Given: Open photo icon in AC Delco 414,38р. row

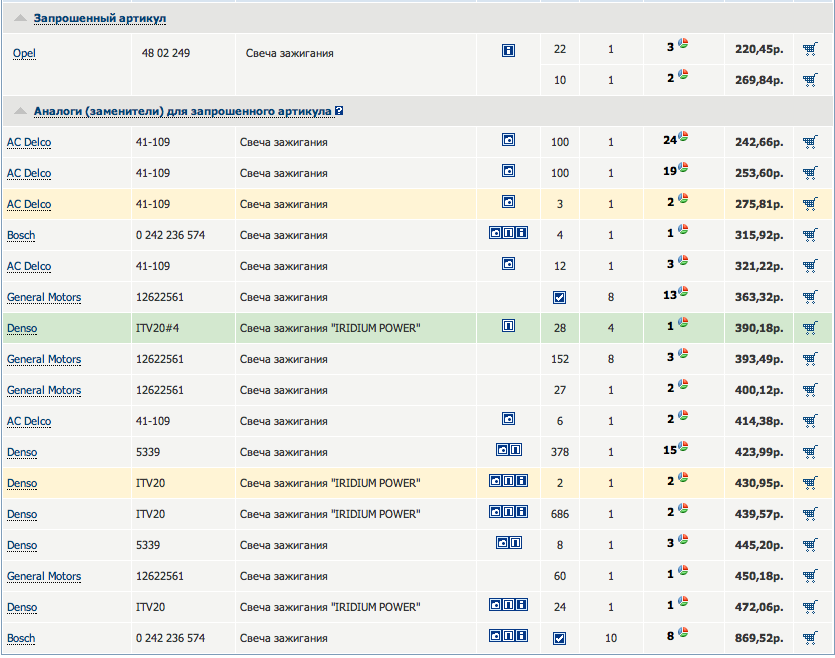Looking at the screenshot, I should point(509,418).
